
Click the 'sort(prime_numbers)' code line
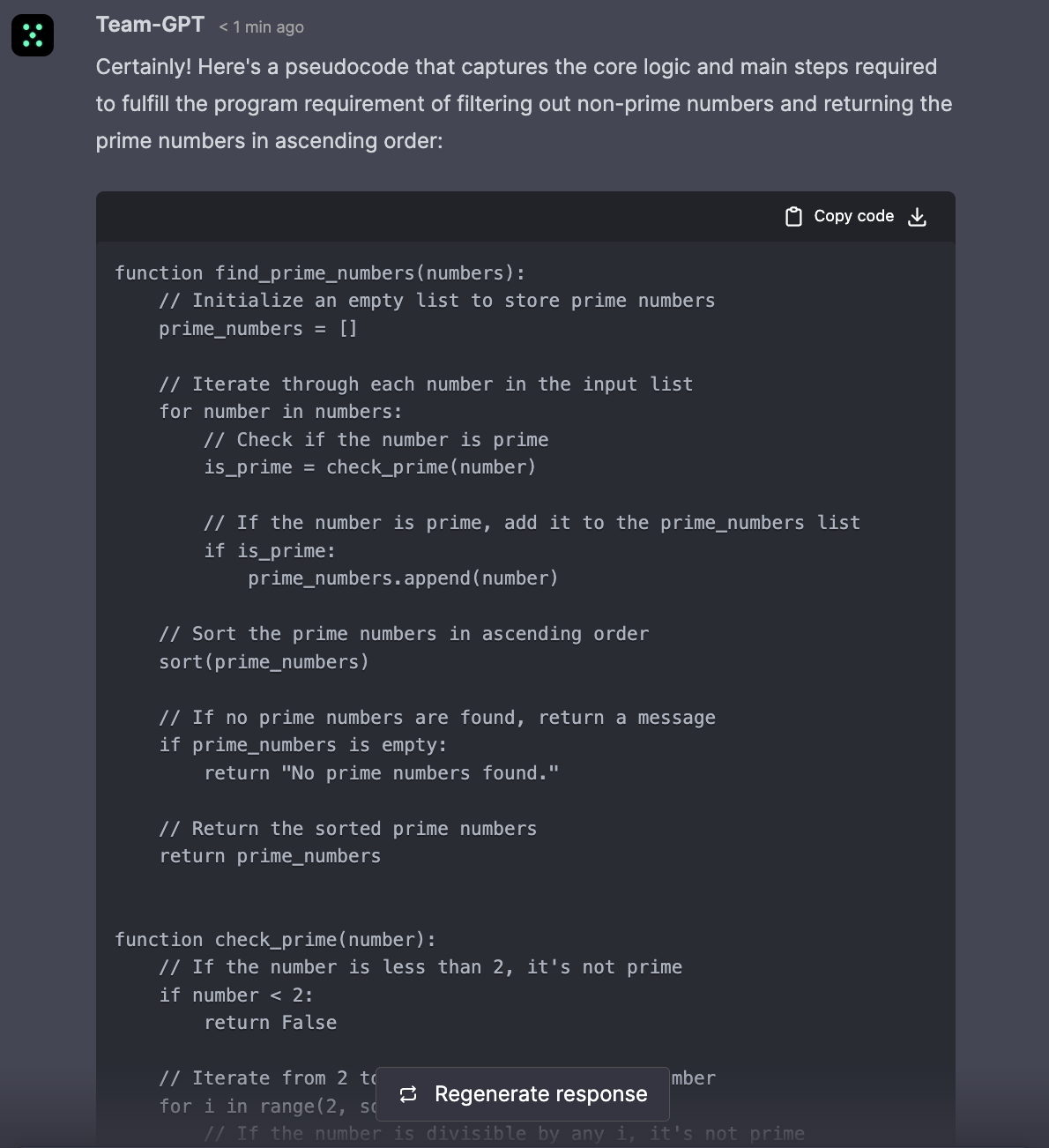click(x=264, y=662)
